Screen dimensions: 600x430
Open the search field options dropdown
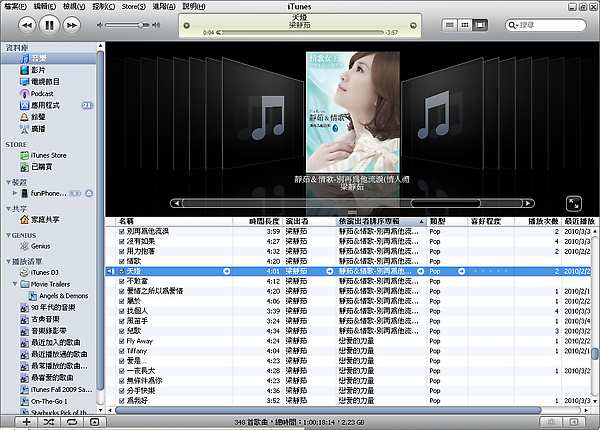pyautogui.click(x=512, y=25)
